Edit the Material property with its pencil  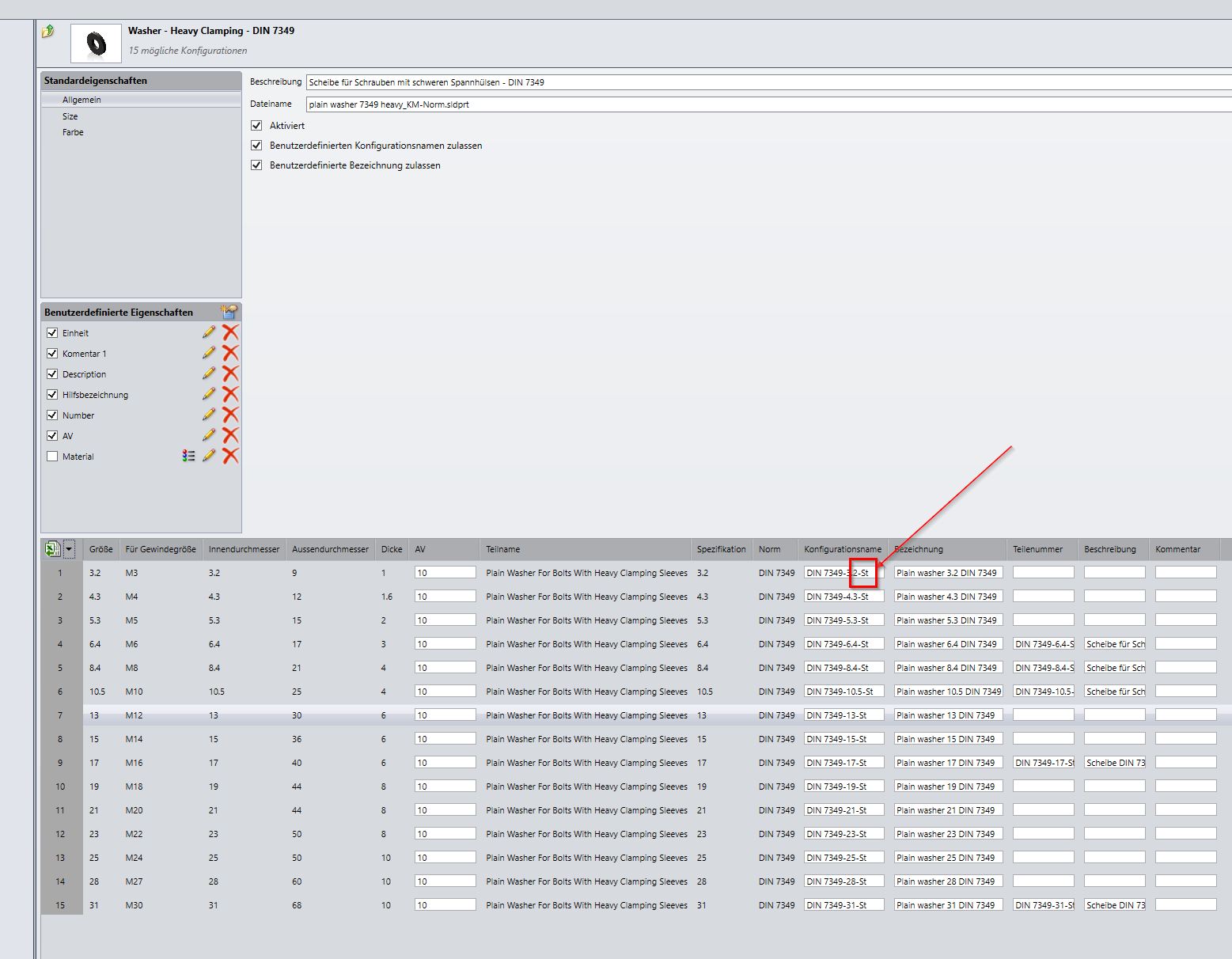(209, 456)
